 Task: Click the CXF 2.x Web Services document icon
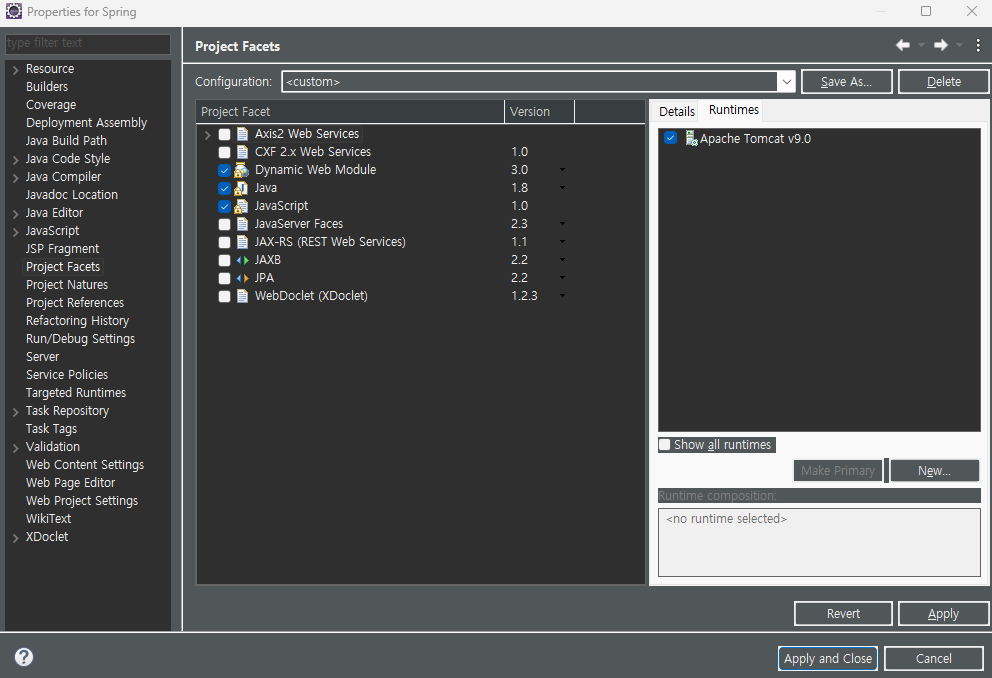[x=242, y=152]
